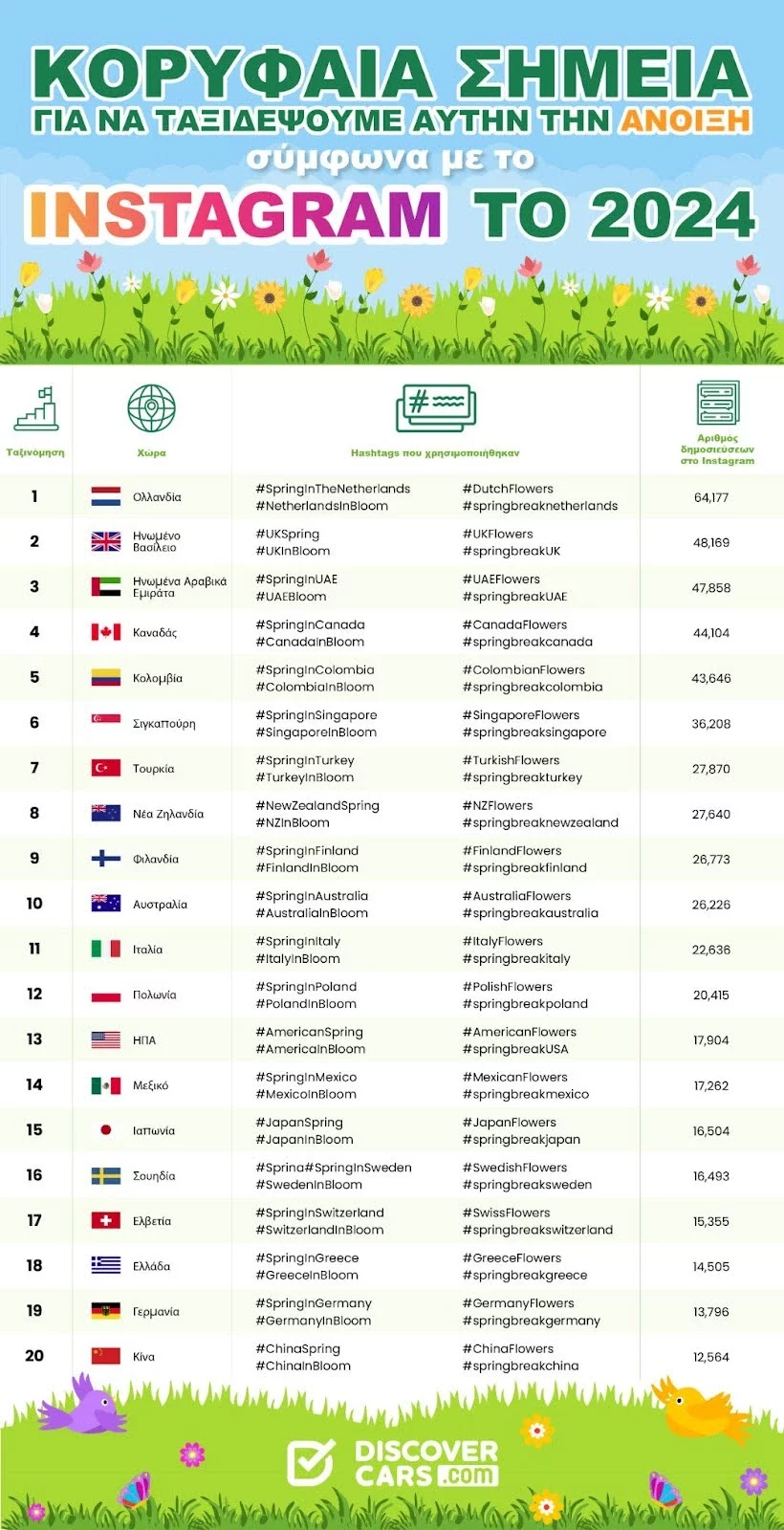Screen dimensions: 784x1530
Task: Click the Greece flag icon
Action: tap(105, 1266)
